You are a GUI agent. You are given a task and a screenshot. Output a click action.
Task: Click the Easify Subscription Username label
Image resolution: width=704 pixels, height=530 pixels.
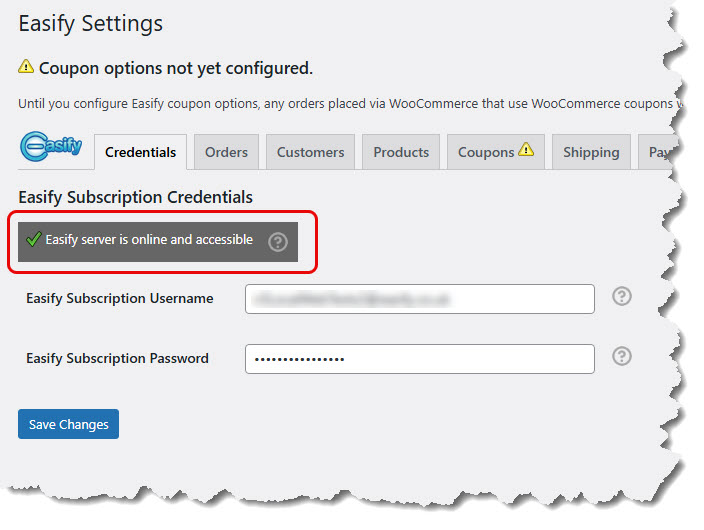[x=120, y=298]
